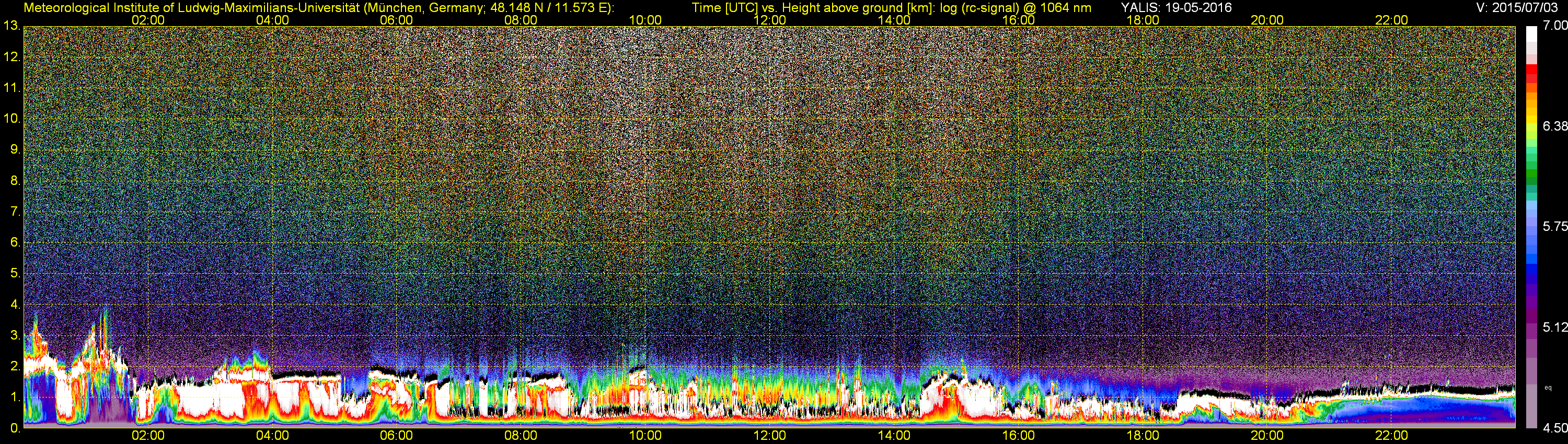Click the 16:00 label on bottom axis
Screen dimensions: 1568x444
point(1018,436)
